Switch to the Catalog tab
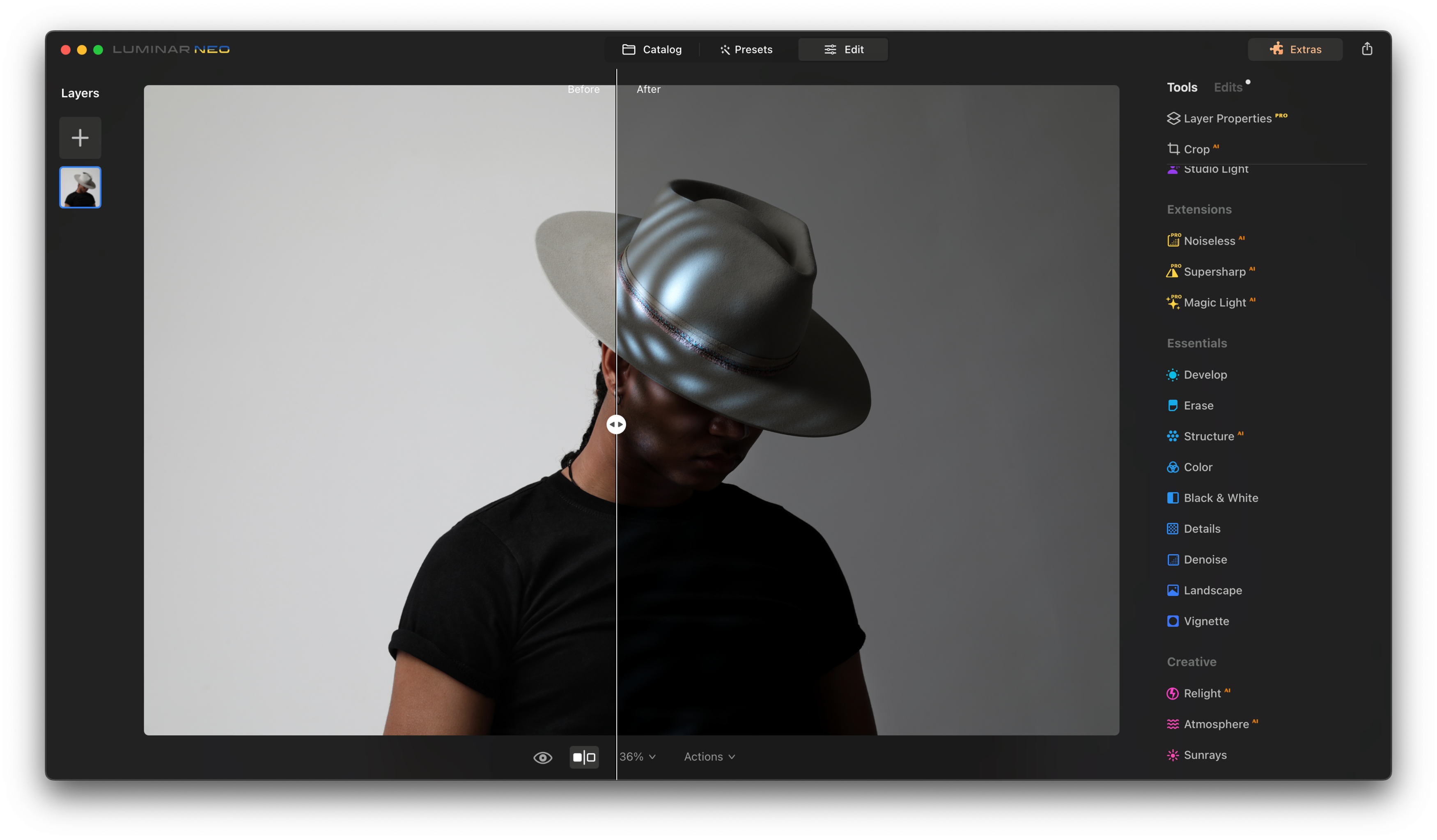The image size is (1437, 840). pos(651,49)
